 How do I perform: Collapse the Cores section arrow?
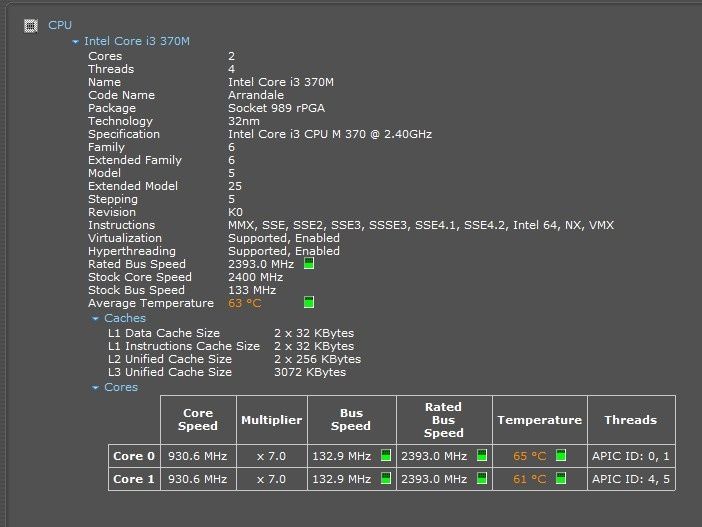[x=95, y=387]
